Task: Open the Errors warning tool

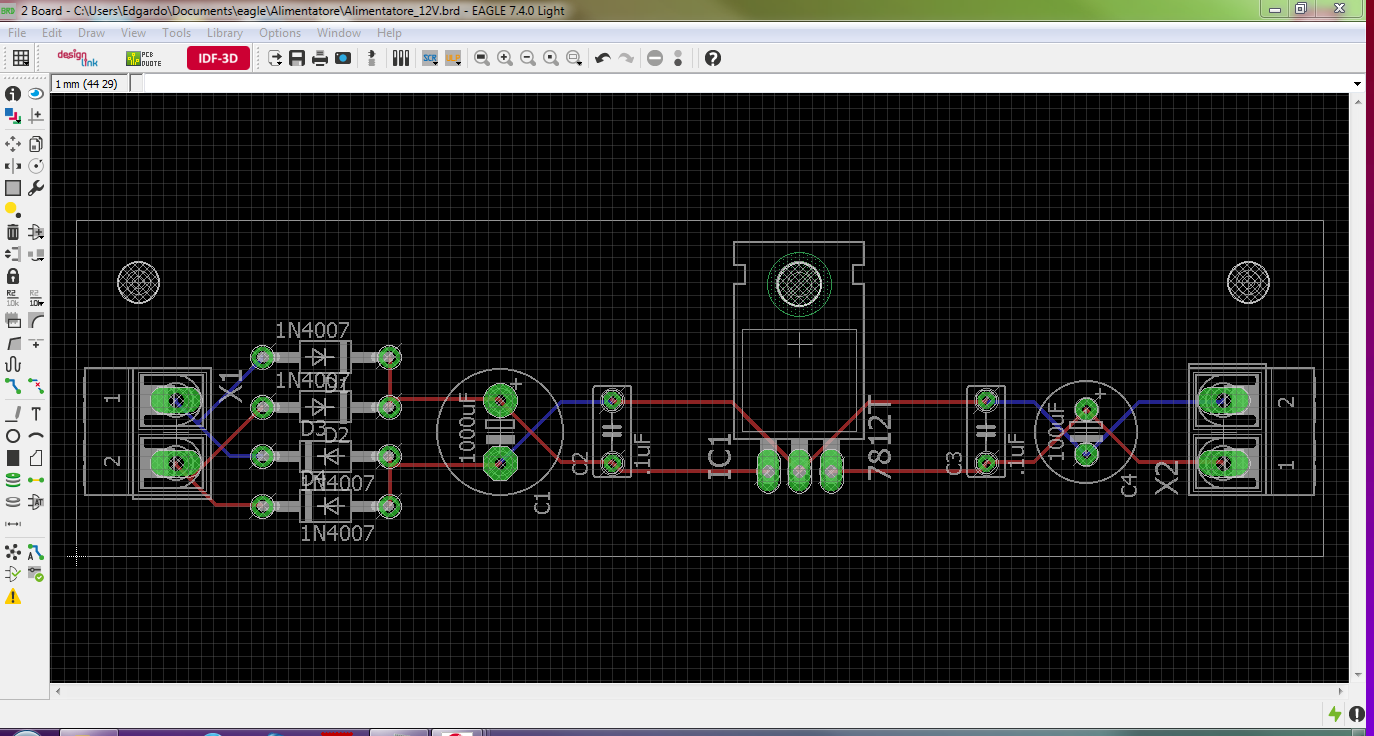Action: (13, 596)
